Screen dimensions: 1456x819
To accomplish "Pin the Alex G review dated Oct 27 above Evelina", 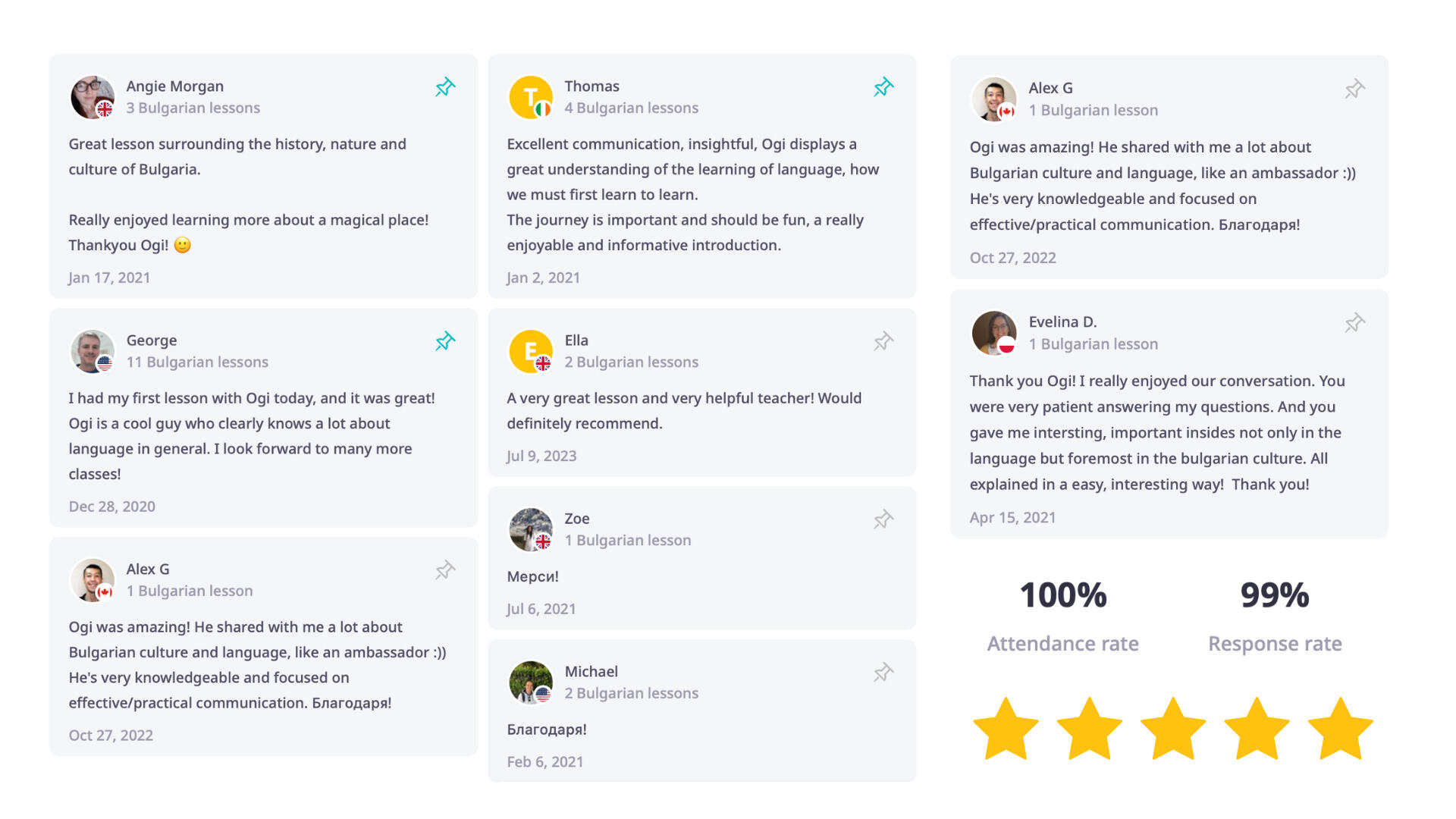I will tap(1355, 89).
